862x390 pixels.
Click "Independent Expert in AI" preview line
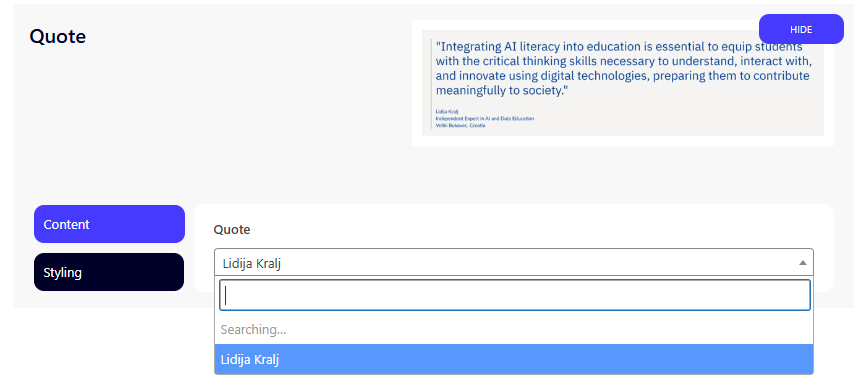pyautogui.click(x=484, y=118)
